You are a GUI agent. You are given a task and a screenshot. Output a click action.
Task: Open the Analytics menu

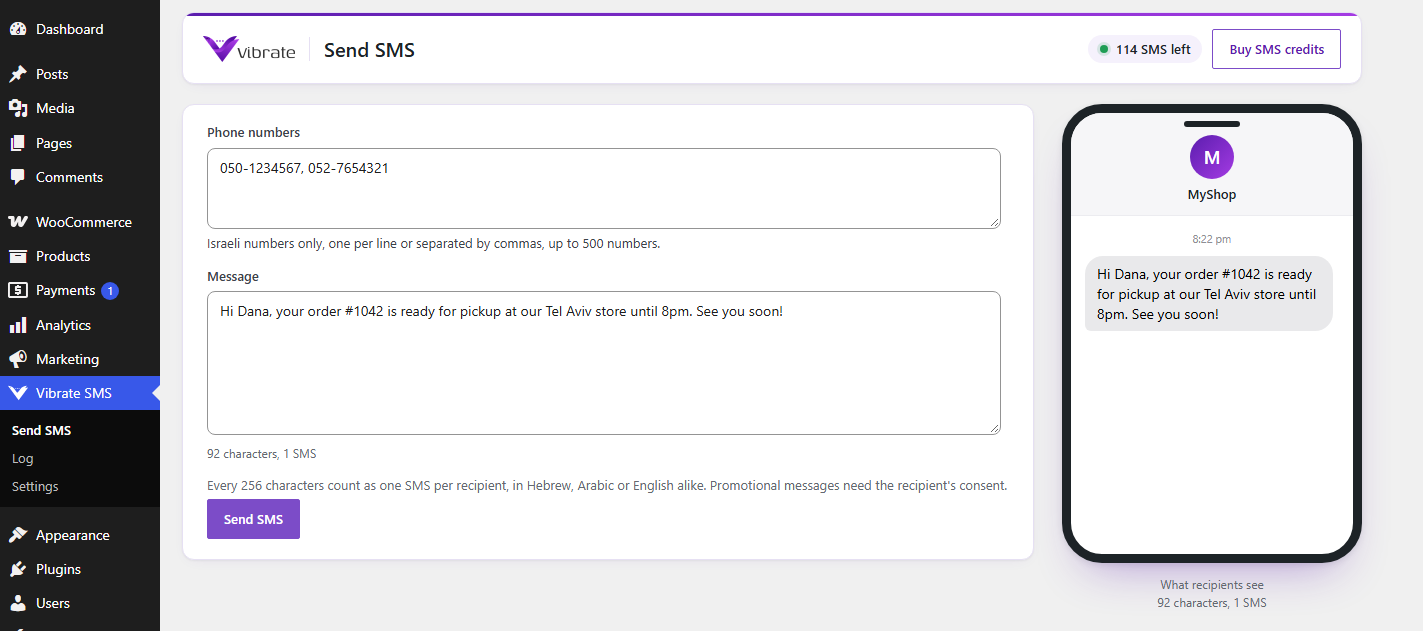click(x=80, y=325)
